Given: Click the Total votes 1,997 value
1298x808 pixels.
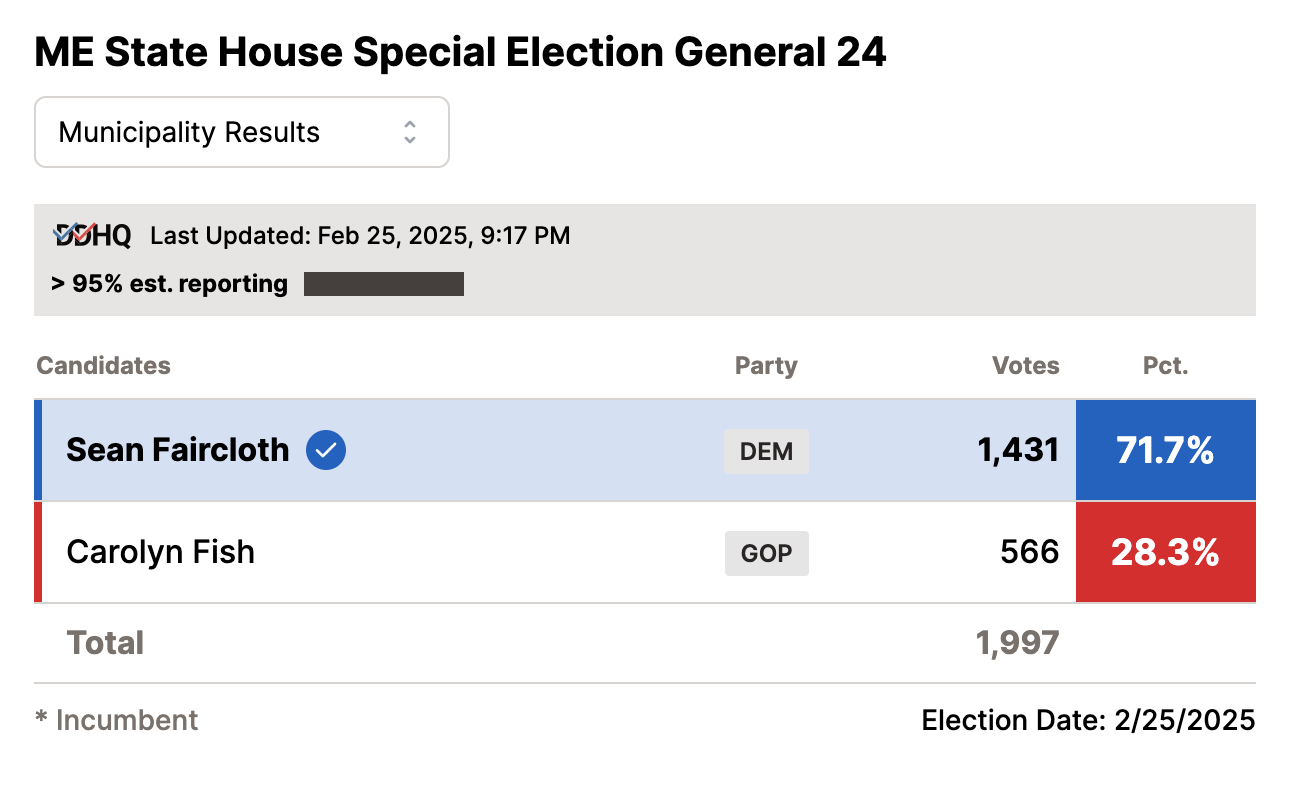Looking at the screenshot, I should [1018, 642].
